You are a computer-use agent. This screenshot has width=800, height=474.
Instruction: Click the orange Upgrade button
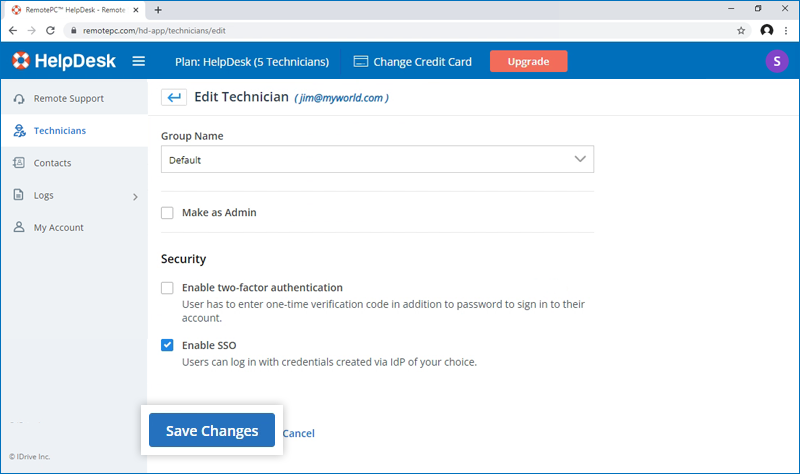point(528,62)
